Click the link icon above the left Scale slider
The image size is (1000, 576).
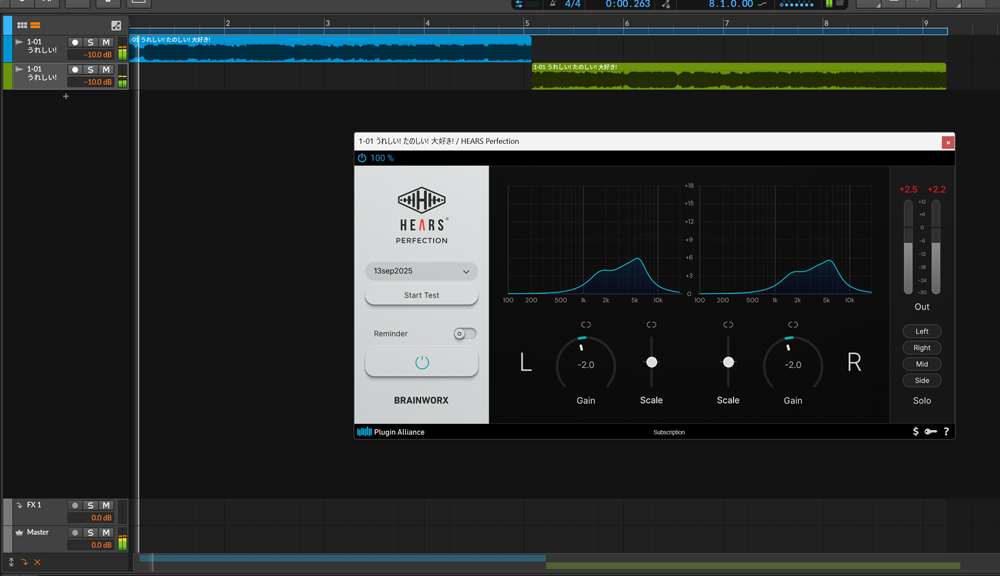tap(651, 325)
